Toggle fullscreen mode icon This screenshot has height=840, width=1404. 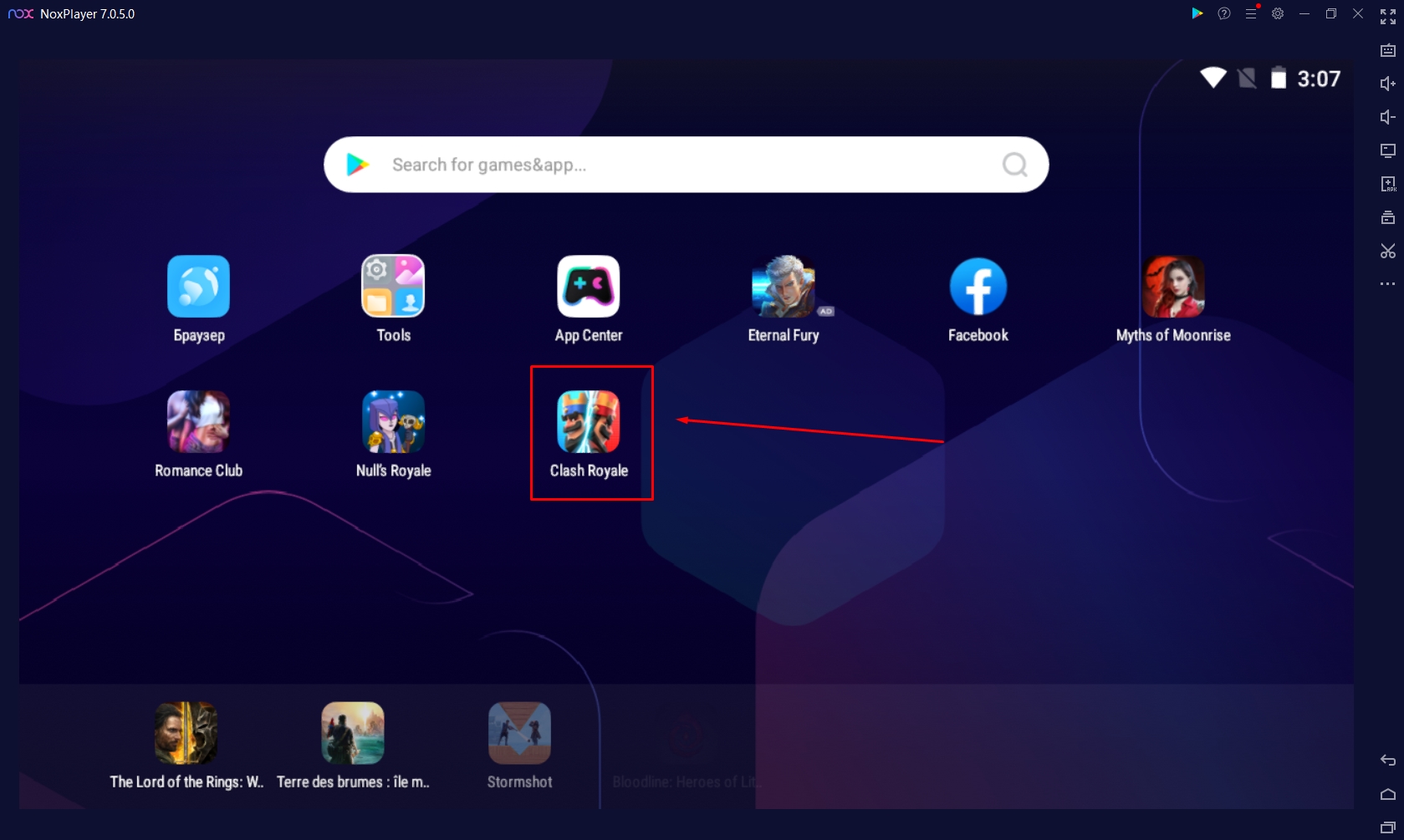[x=1388, y=16]
